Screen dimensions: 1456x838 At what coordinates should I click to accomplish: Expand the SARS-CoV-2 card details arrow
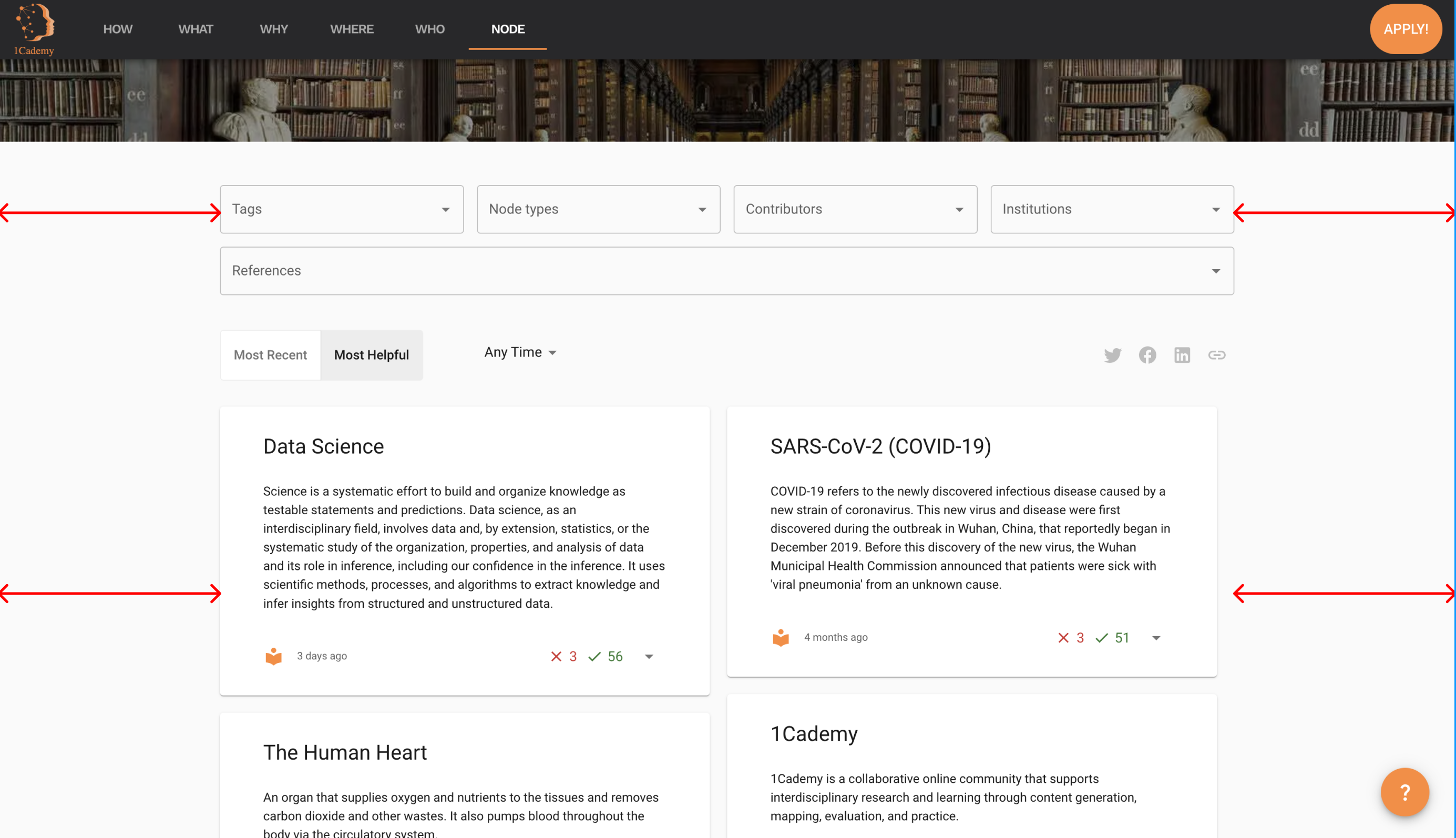click(1156, 638)
